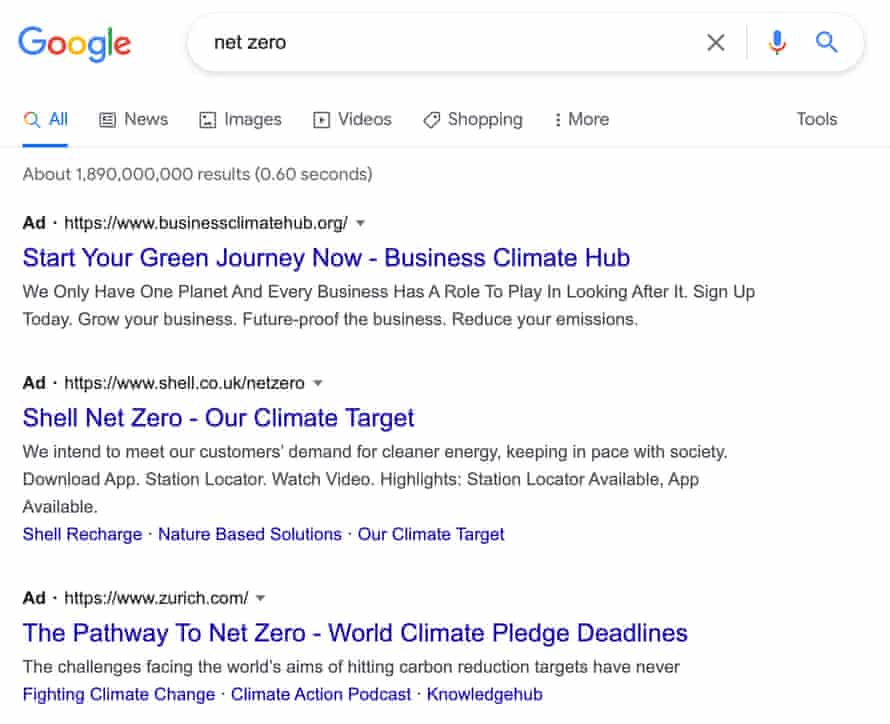Screen dimensions: 890x724
Task: Clear the search box with X icon
Action: [x=716, y=42]
